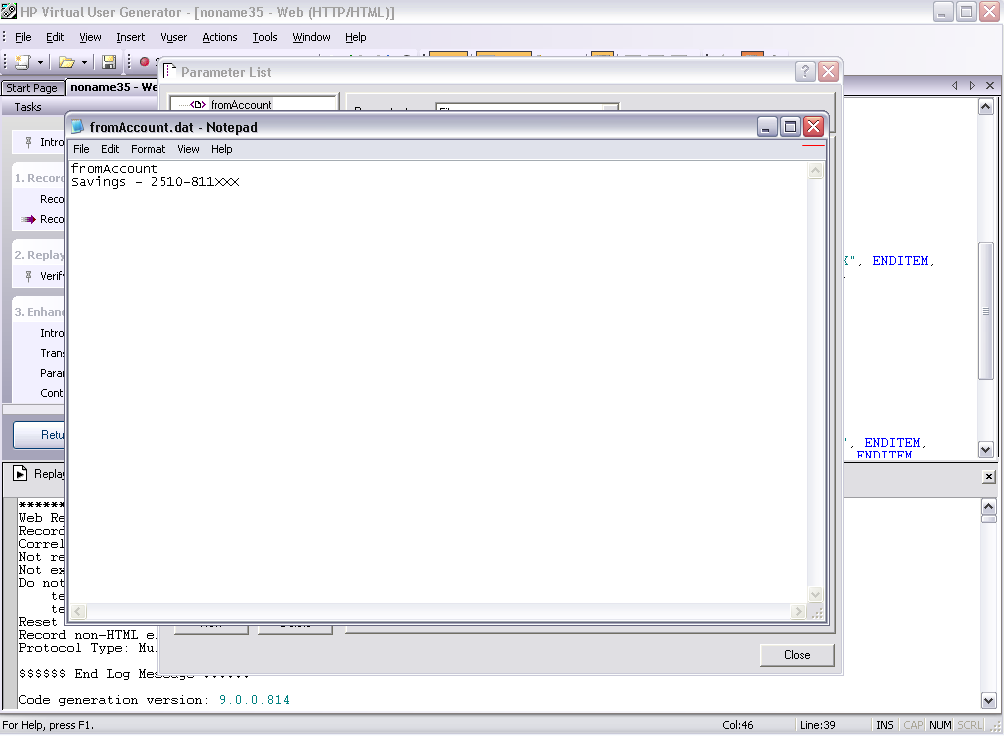Maximize the fromAccount.dat Notepad window
1004x736 pixels.
[x=790, y=127]
